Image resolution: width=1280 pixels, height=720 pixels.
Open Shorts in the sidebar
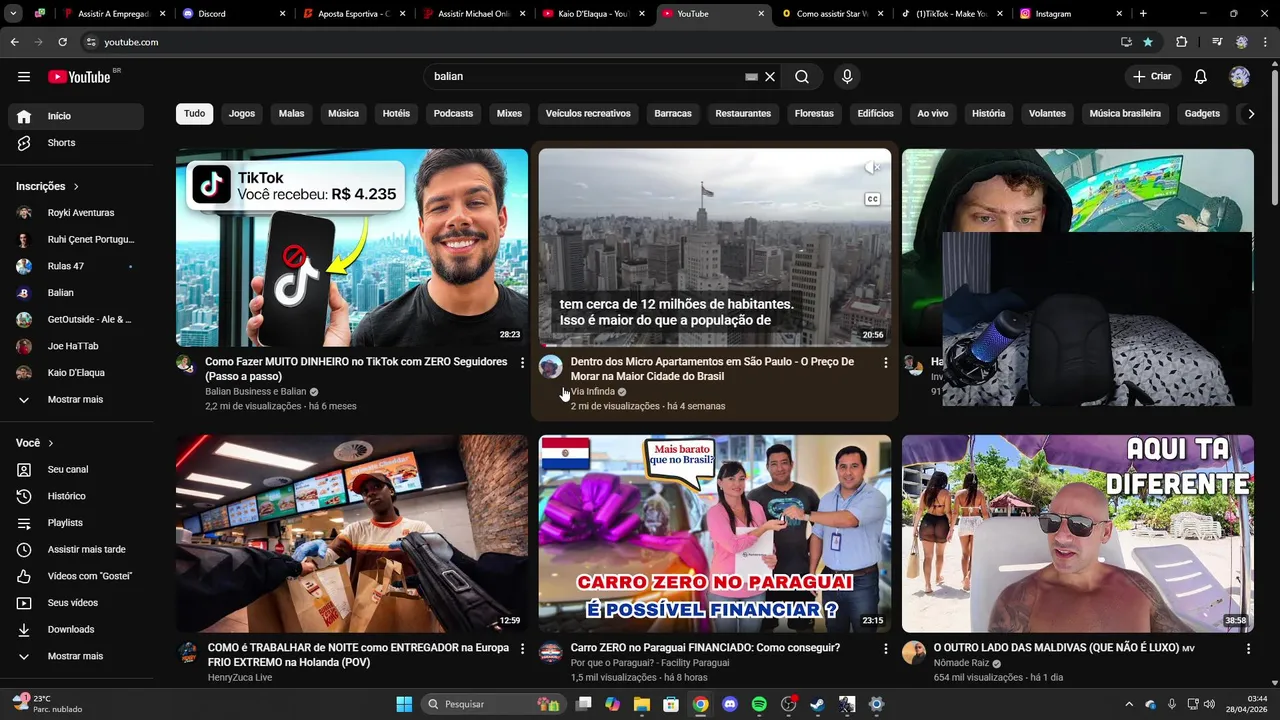pos(76,143)
